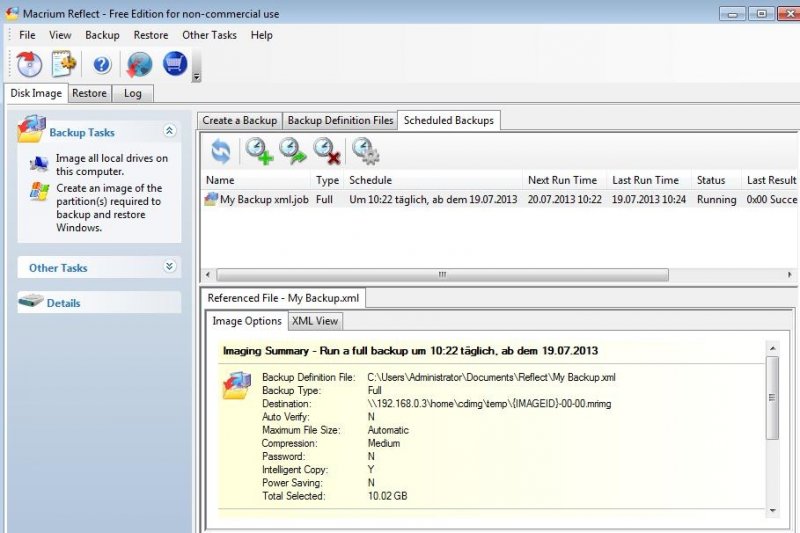Screen dimensions: 800x533
Task: Click the Um 10:22 täglich schedule cell
Action: [433, 199]
